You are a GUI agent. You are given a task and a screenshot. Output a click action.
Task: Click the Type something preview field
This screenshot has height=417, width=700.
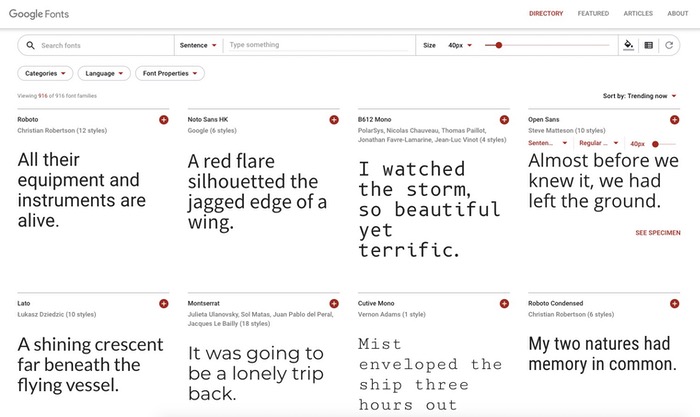click(x=318, y=45)
